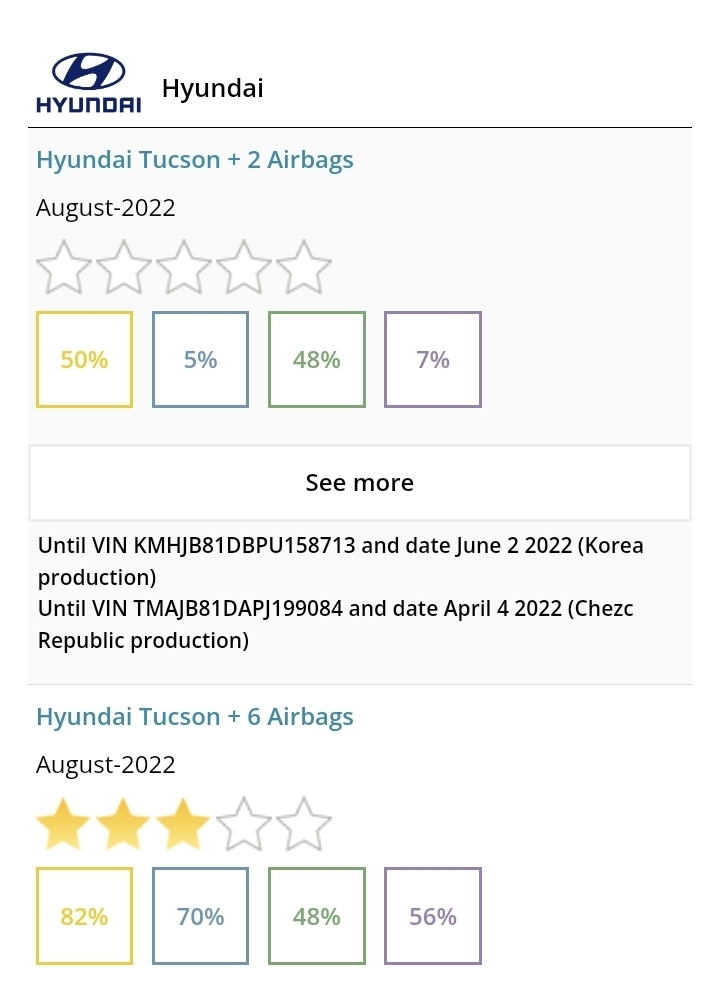Open the Hyundai Tucson + 2 Airbags link
Viewport: 720px width, 993px height.
tap(194, 160)
